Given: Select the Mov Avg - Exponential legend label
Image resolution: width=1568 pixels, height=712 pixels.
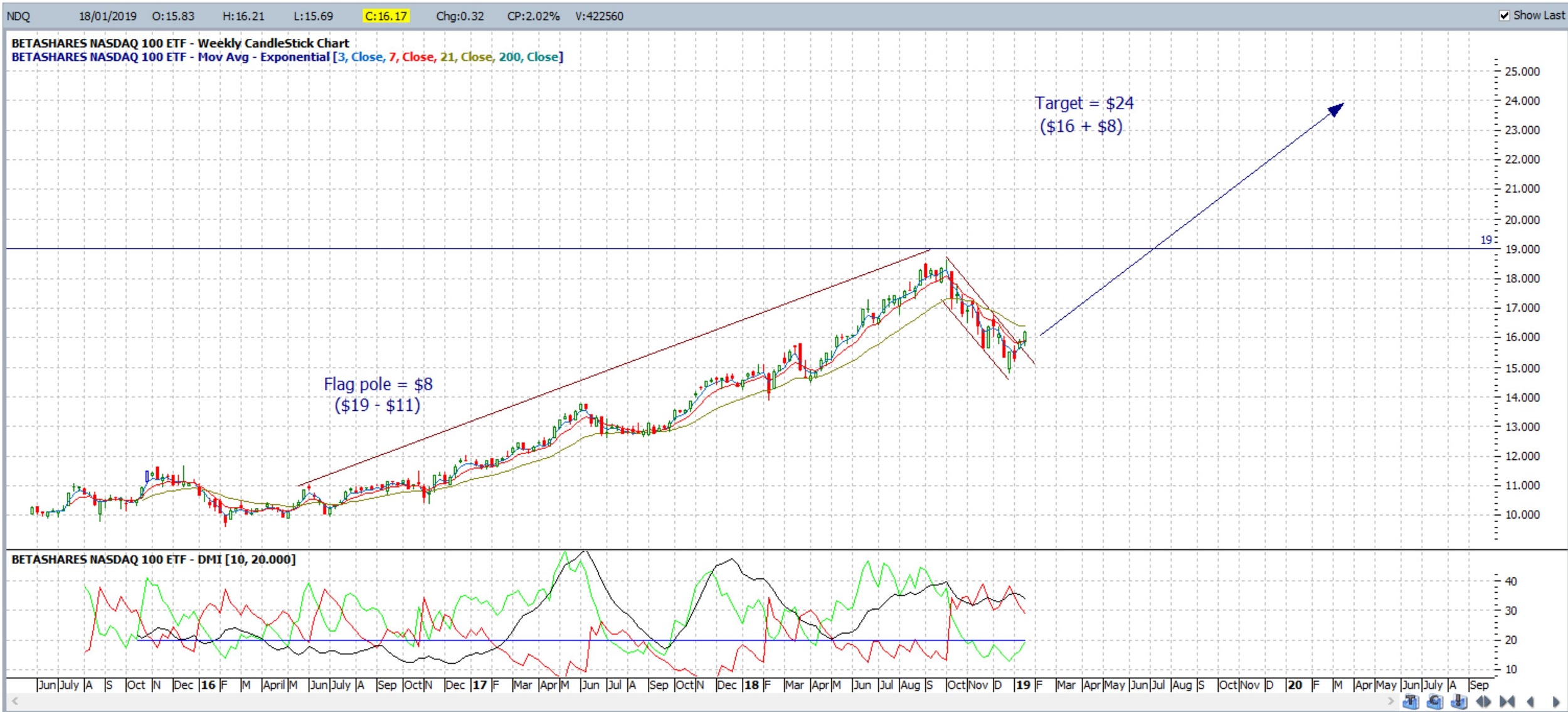Looking at the screenshot, I should (x=263, y=57).
